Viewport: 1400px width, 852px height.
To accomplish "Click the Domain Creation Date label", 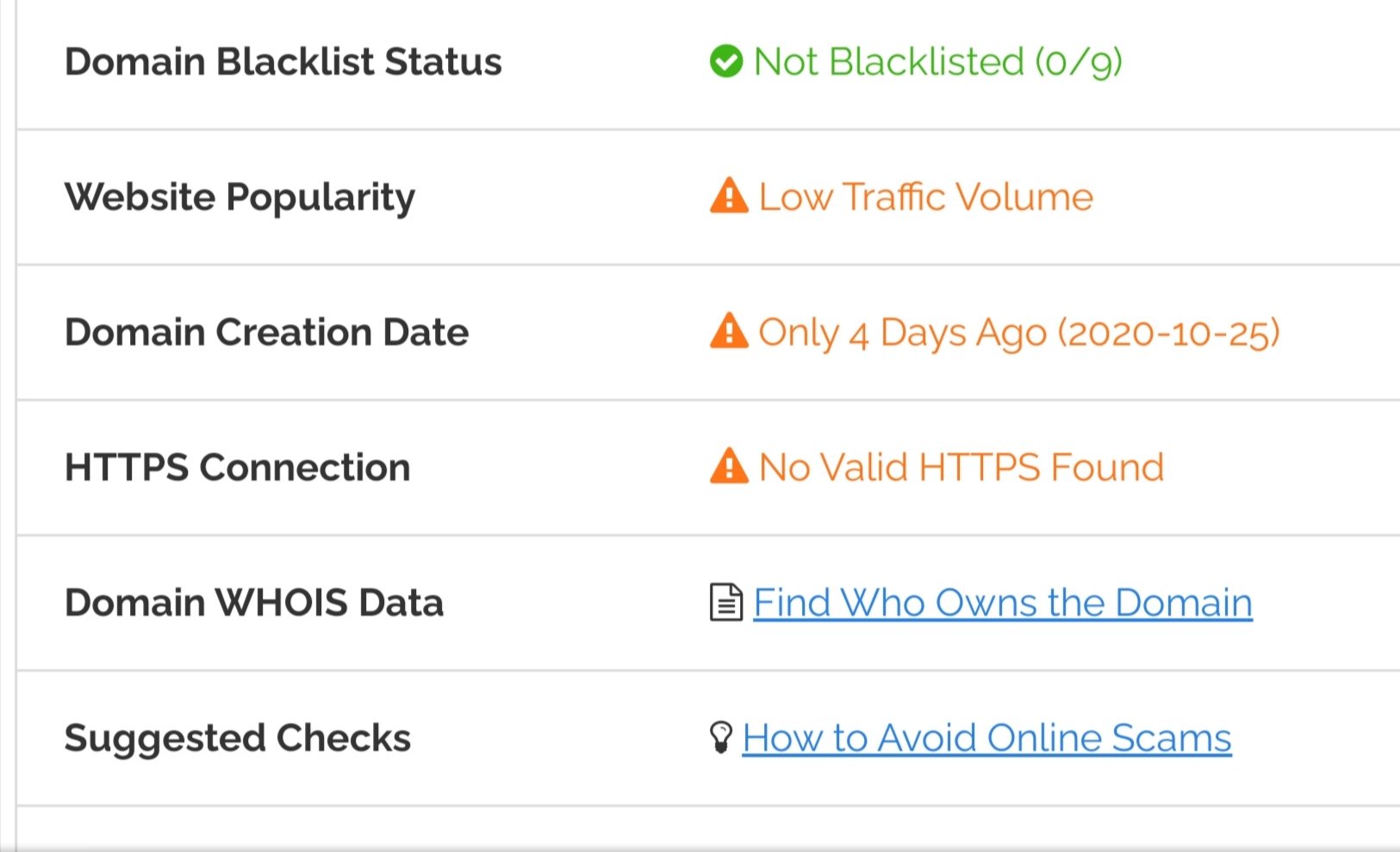I will point(266,333).
